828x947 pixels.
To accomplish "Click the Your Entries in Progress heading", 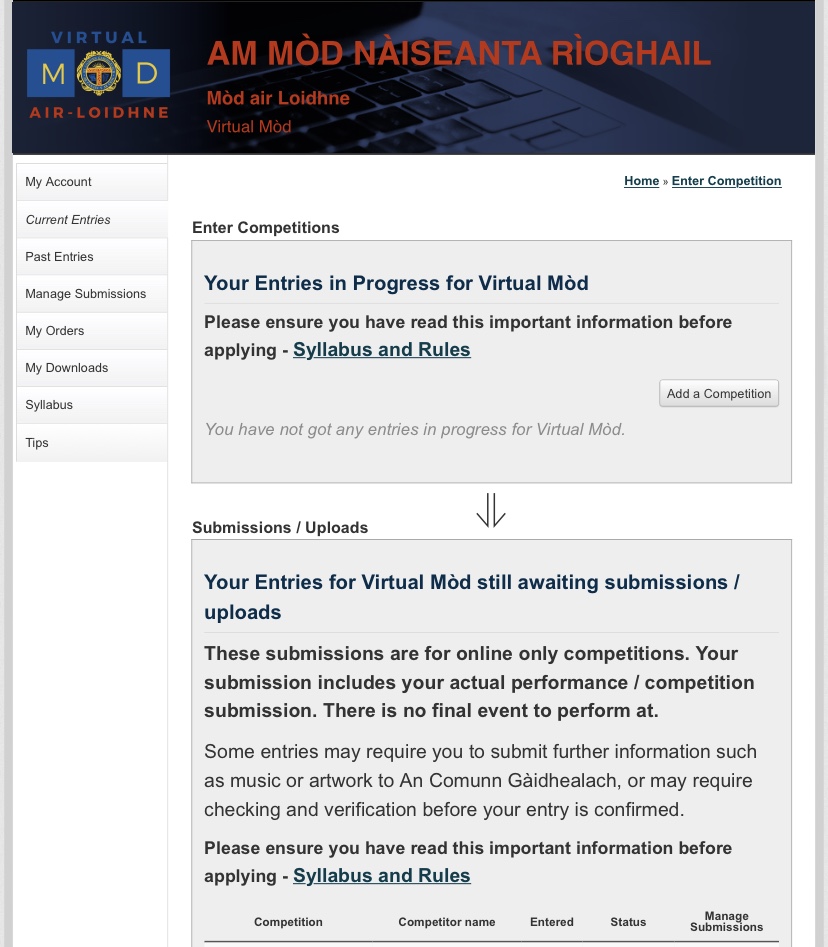I will [396, 283].
